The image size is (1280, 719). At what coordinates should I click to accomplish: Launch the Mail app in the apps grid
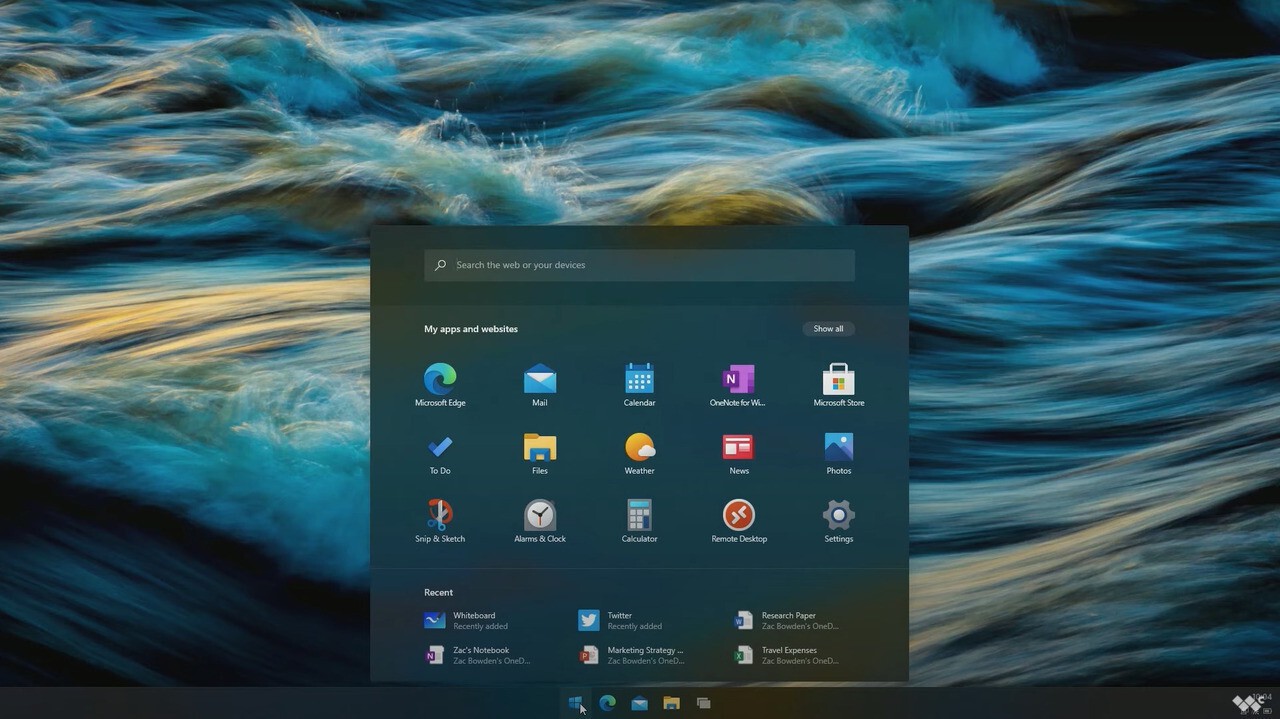pos(540,385)
